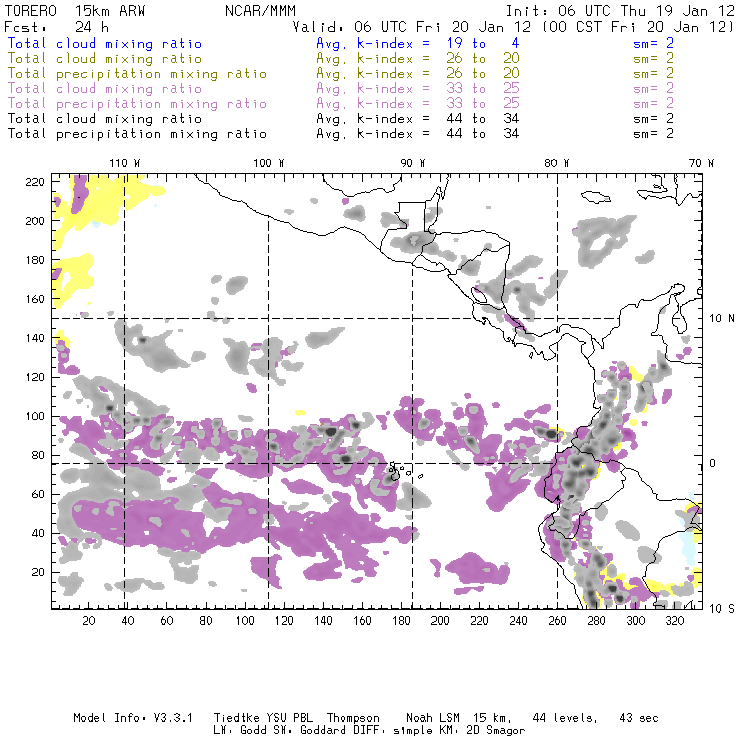
Task: Click the "0" equator latitude label
Action: pyautogui.click(x=713, y=463)
